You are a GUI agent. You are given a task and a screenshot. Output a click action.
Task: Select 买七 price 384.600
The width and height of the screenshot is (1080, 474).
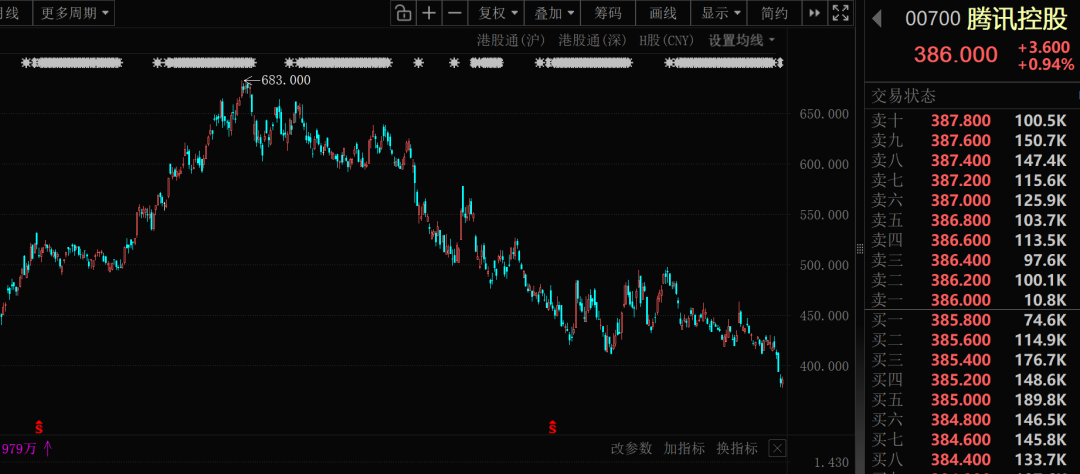(961, 440)
